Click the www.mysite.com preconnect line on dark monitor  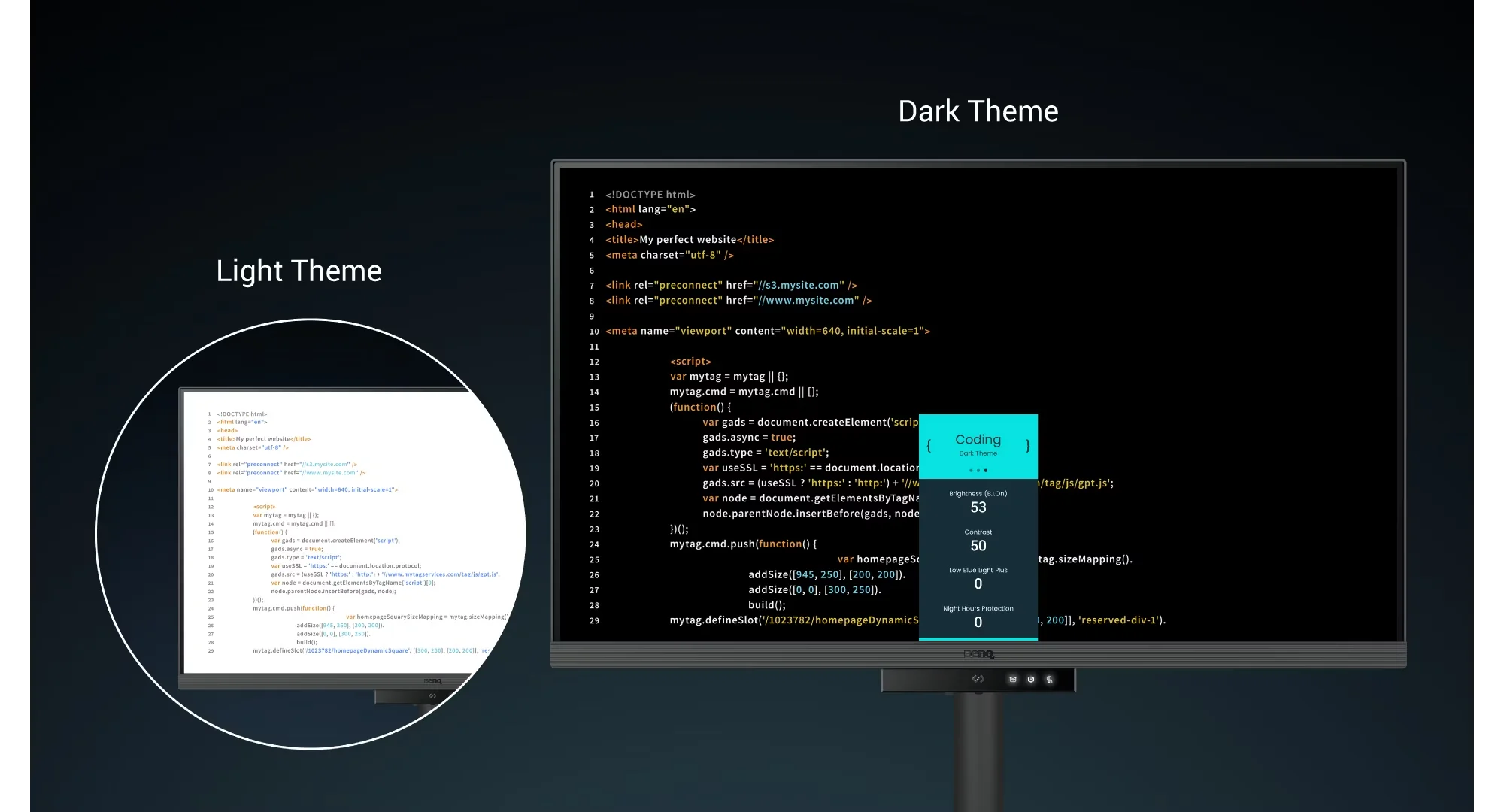pyautogui.click(x=738, y=300)
